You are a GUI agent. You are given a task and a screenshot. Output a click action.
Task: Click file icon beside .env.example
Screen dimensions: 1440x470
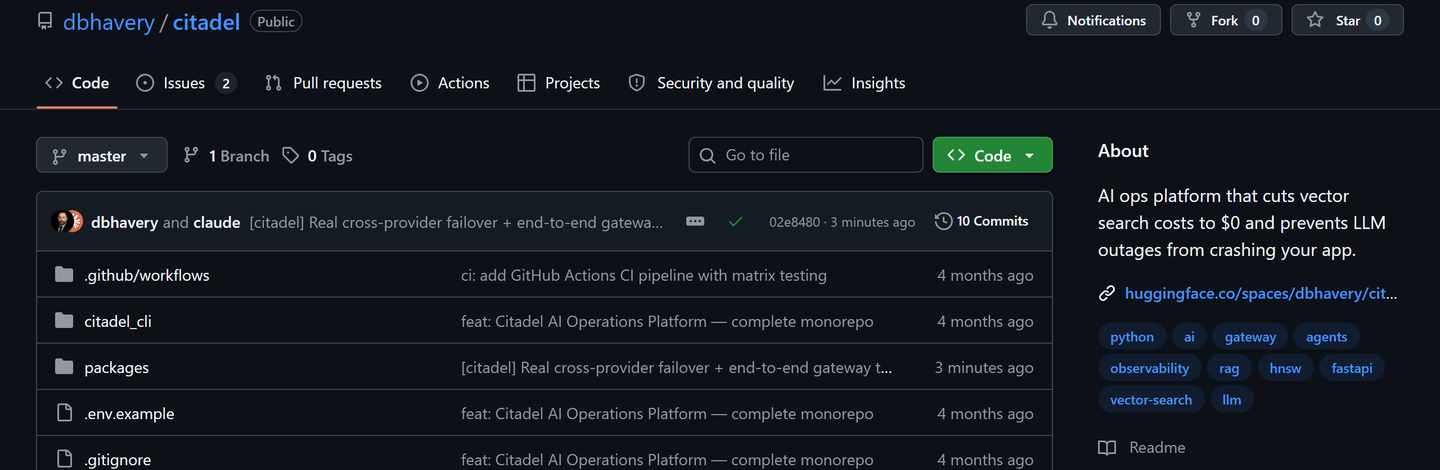pyautogui.click(x=65, y=412)
